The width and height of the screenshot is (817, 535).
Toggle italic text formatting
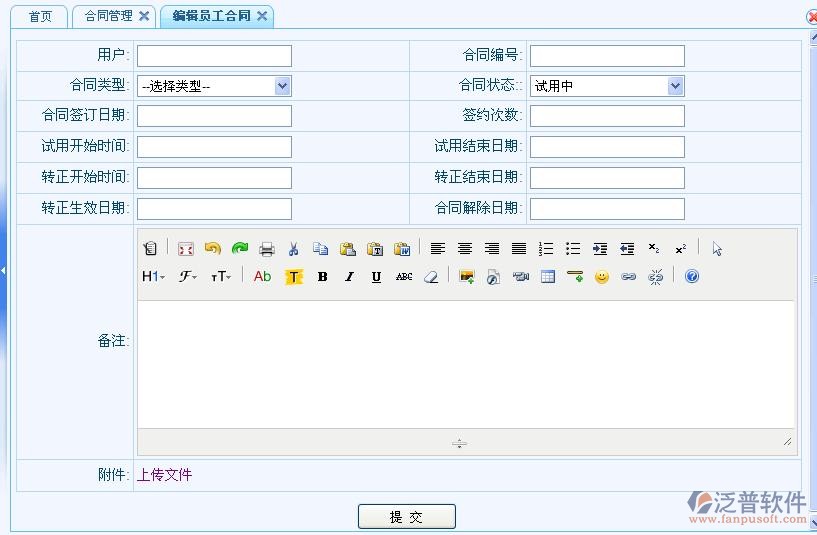tap(349, 277)
